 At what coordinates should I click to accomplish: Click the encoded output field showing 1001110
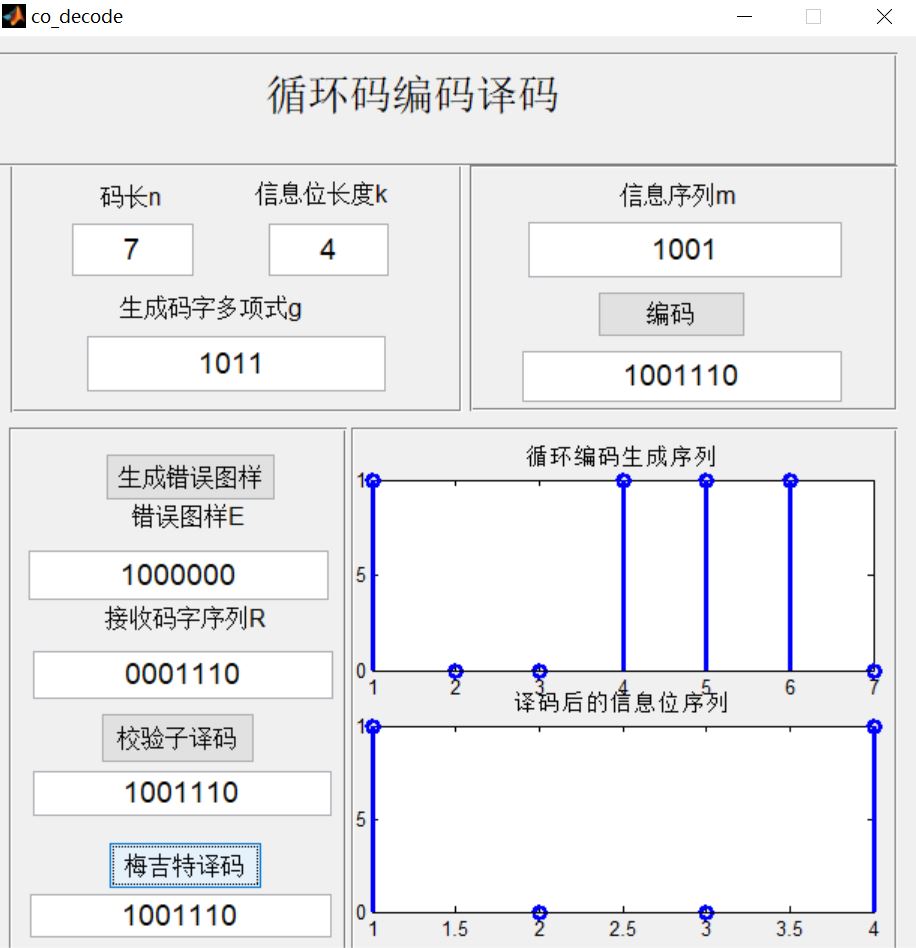680,377
